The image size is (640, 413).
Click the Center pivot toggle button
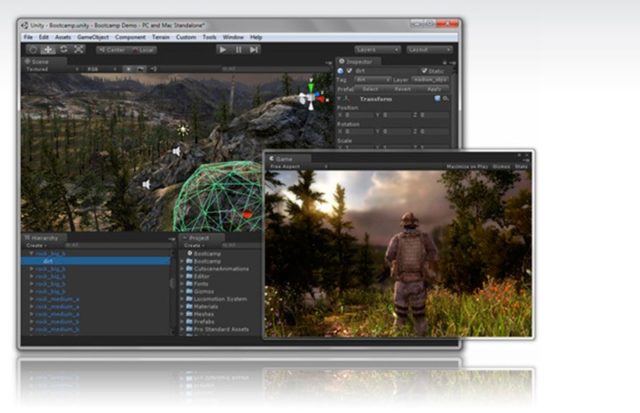tap(112, 50)
